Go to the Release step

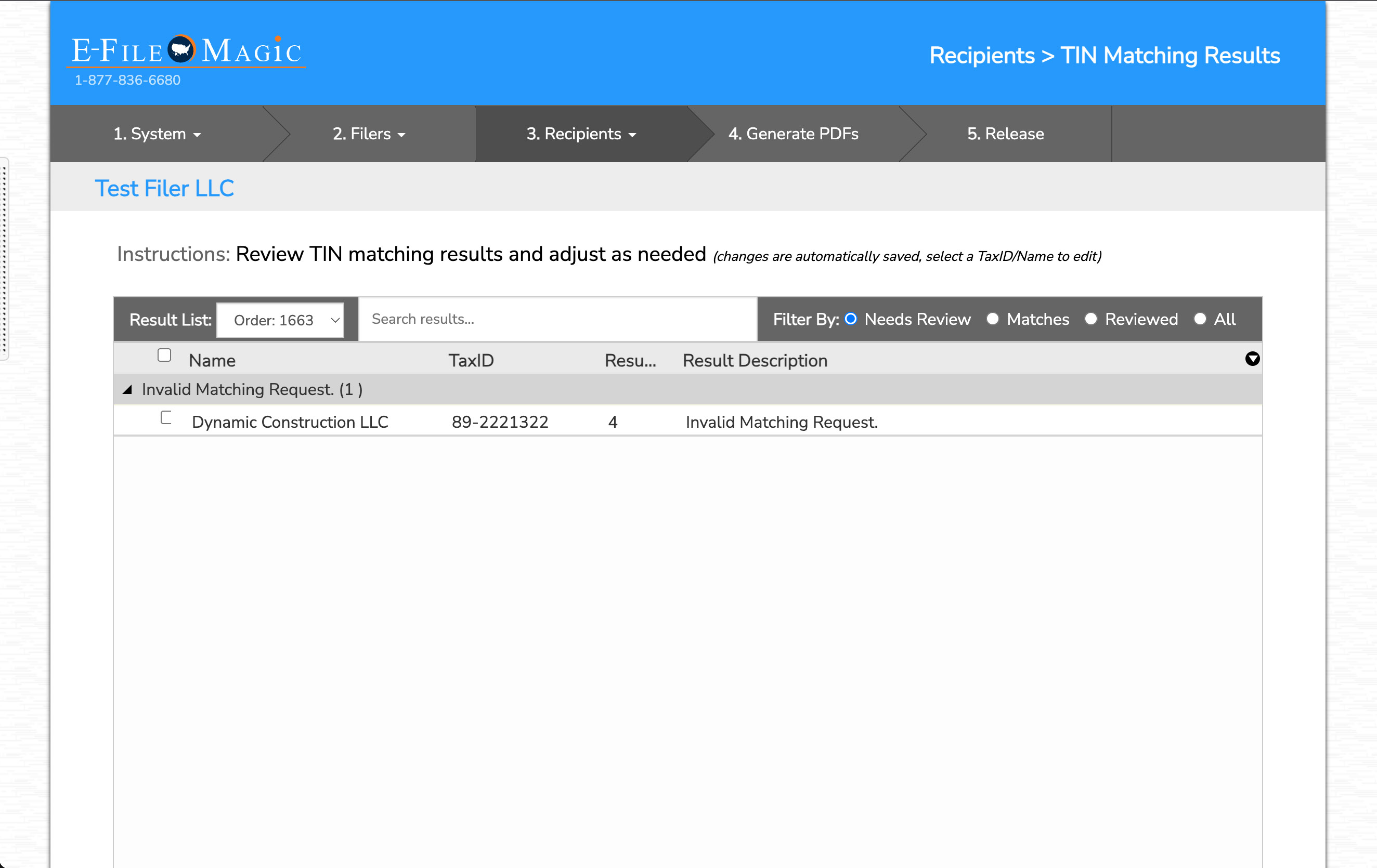pyautogui.click(x=1005, y=134)
